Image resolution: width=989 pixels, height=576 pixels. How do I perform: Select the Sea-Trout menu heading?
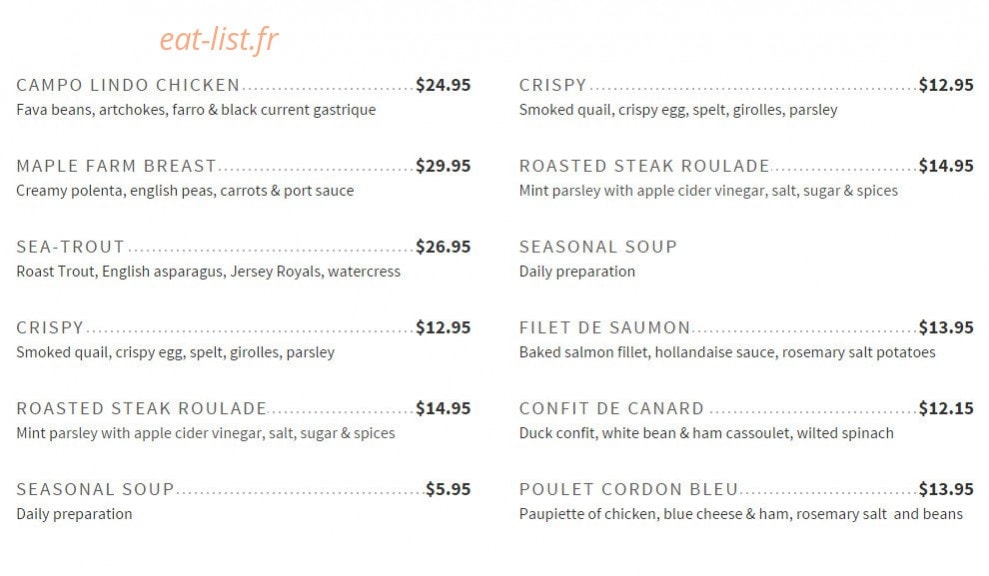click(71, 246)
